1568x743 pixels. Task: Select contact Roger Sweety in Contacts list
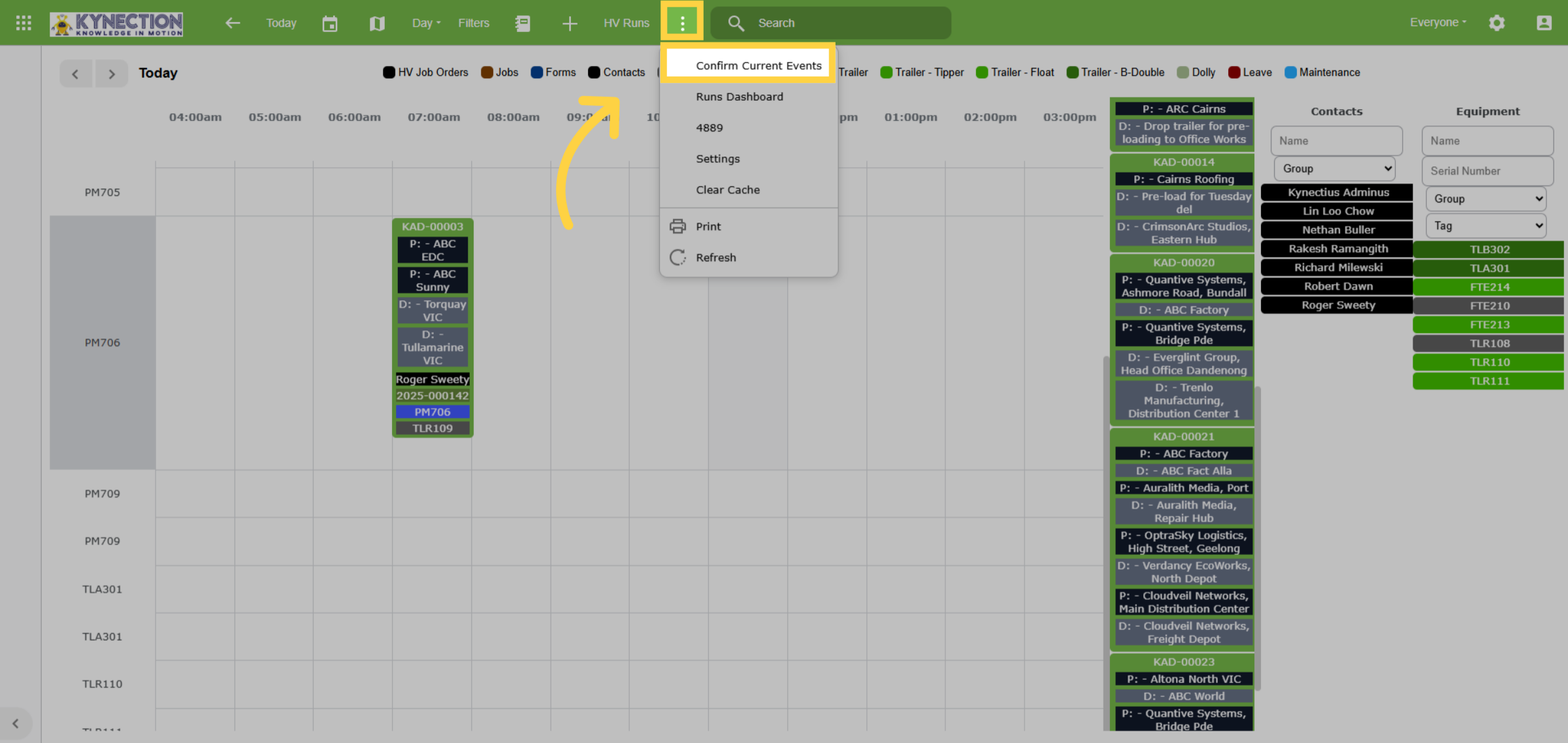pos(1337,306)
